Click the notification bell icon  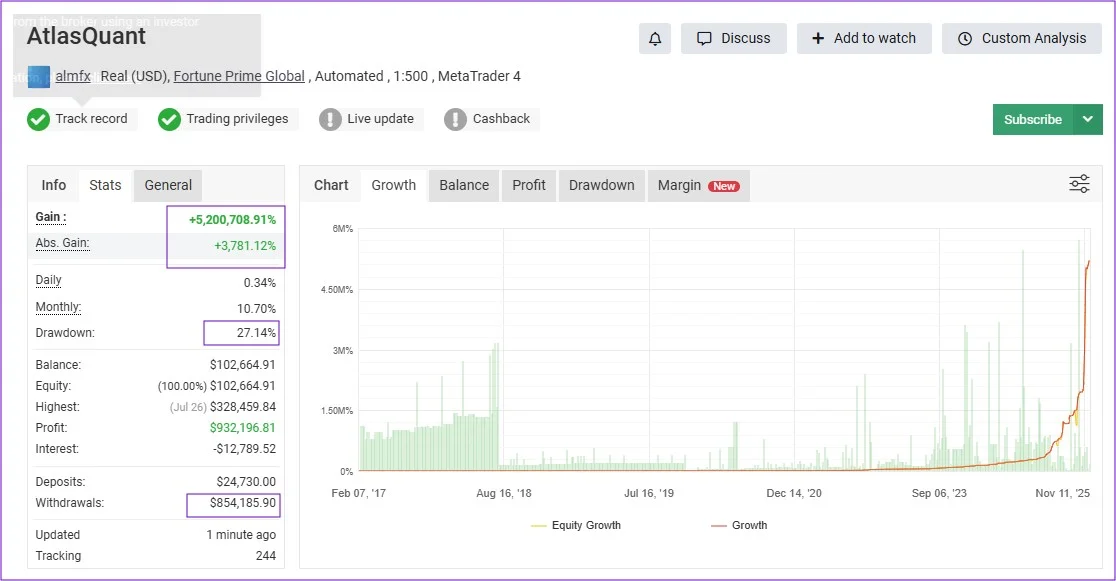[x=655, y=39]
